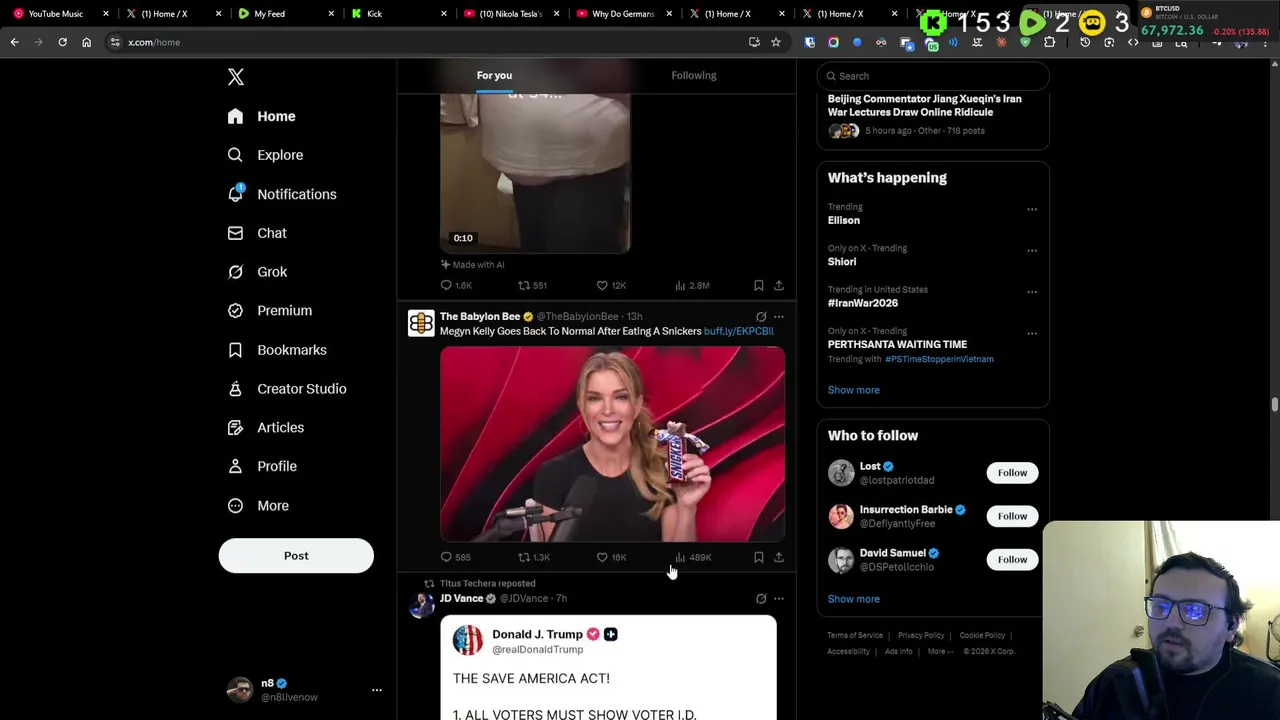Open Terms of Service link

pyautogui.click(x=855, y=636)
